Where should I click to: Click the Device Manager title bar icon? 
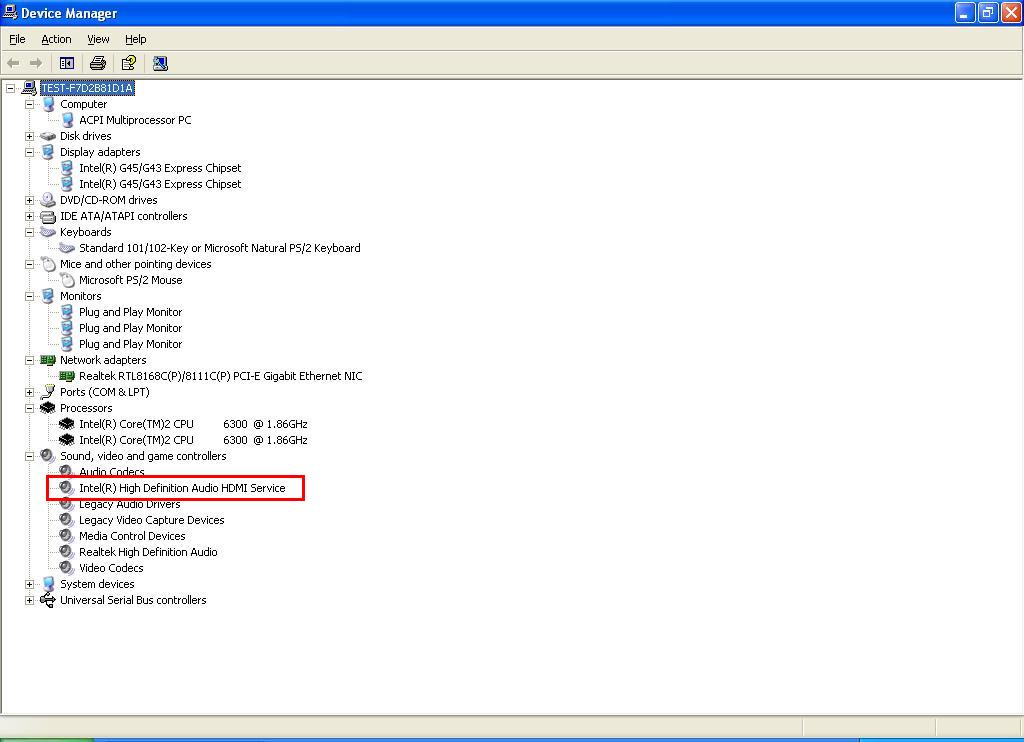click(10, 12)
